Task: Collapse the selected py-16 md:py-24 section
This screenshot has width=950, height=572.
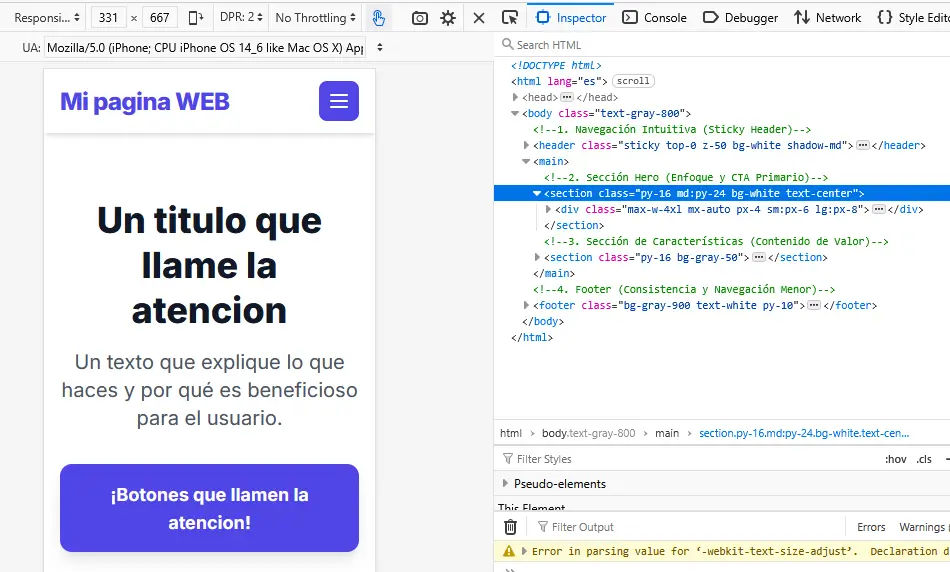Action: tap(537, 193)
